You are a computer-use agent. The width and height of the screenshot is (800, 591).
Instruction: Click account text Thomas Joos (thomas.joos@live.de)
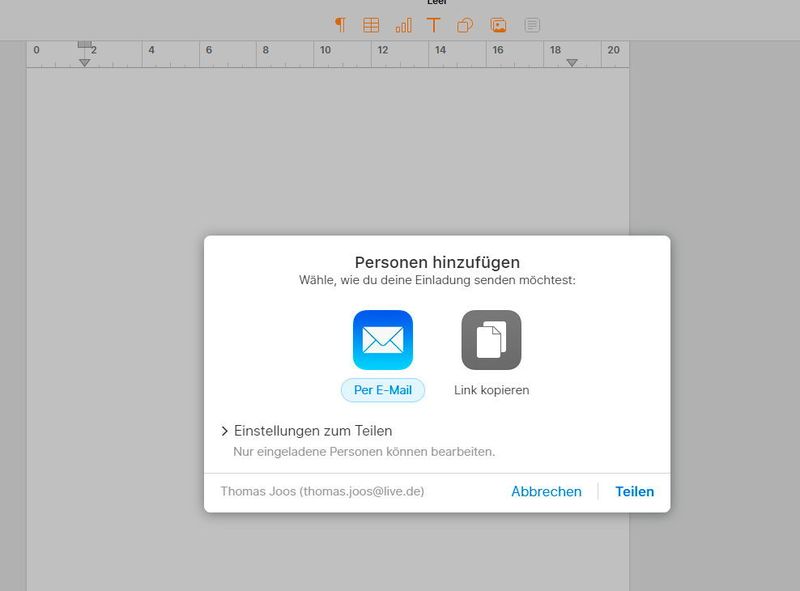tap(322, 491)
